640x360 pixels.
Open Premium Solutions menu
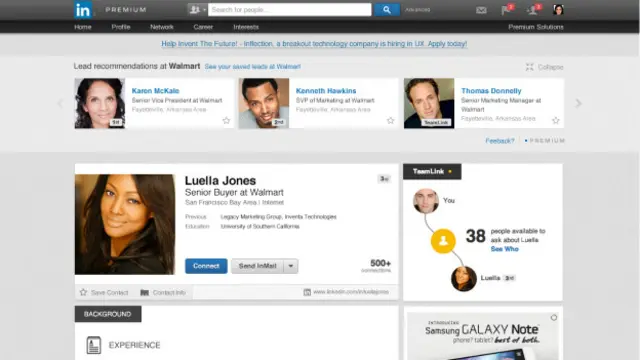[536, 27]
